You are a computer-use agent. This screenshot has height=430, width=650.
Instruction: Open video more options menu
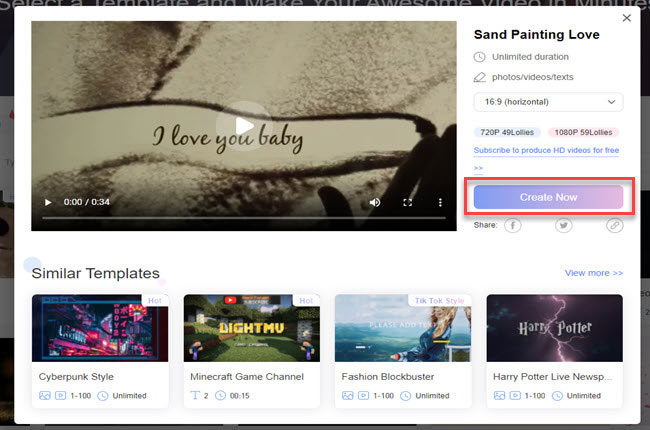(x=440, y=202)
